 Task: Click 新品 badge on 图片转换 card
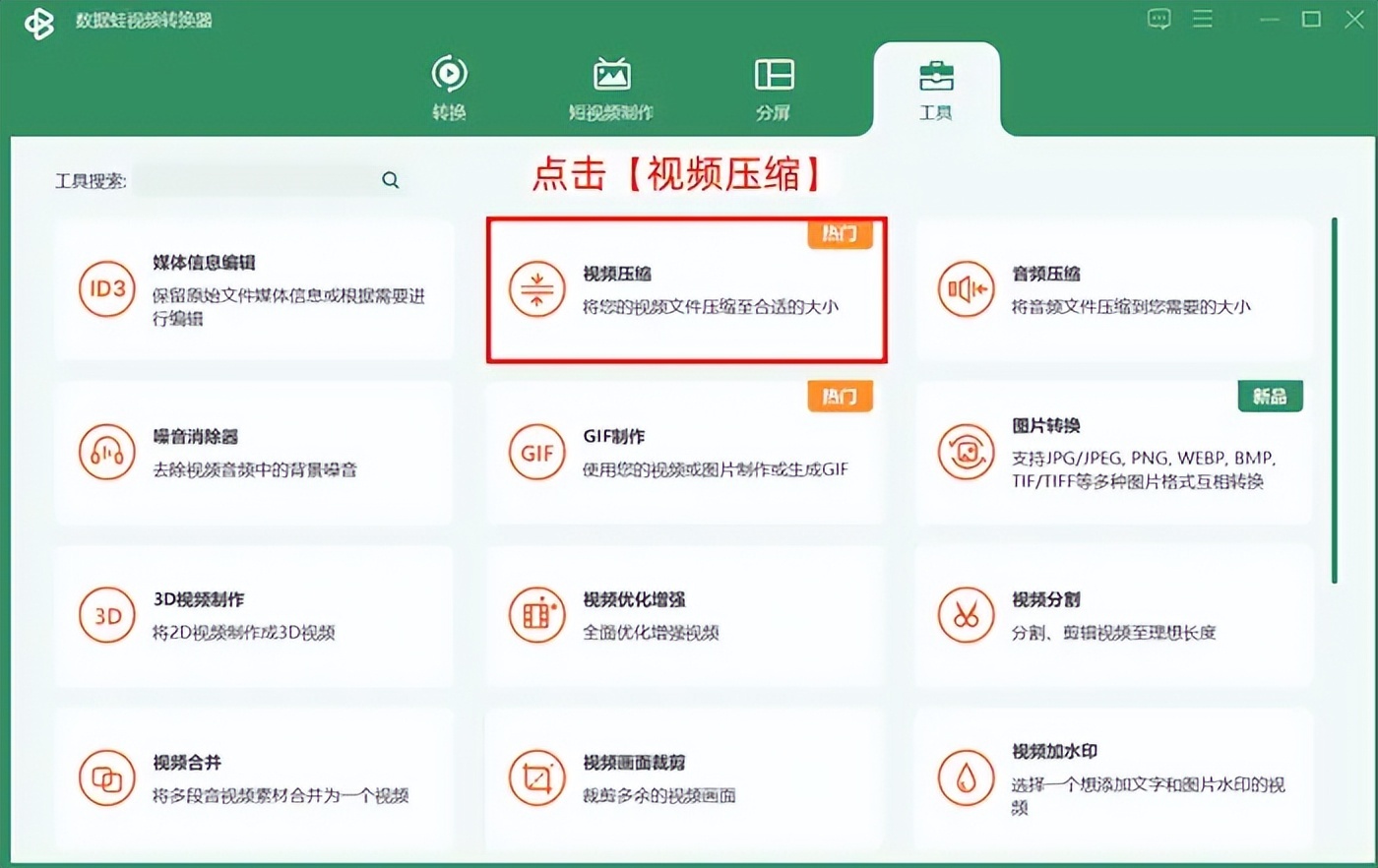click(x=1270, y=397)
